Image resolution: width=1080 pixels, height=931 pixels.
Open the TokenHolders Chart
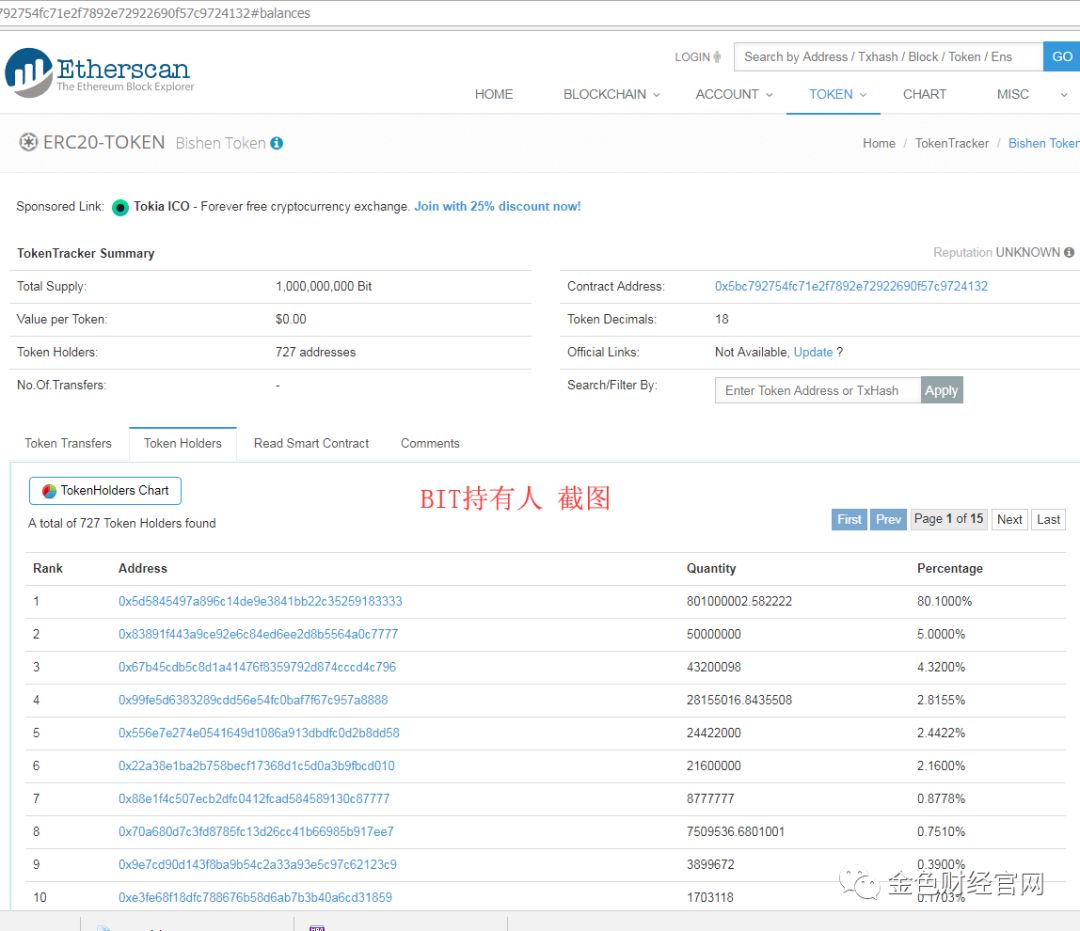click(104, 490)
